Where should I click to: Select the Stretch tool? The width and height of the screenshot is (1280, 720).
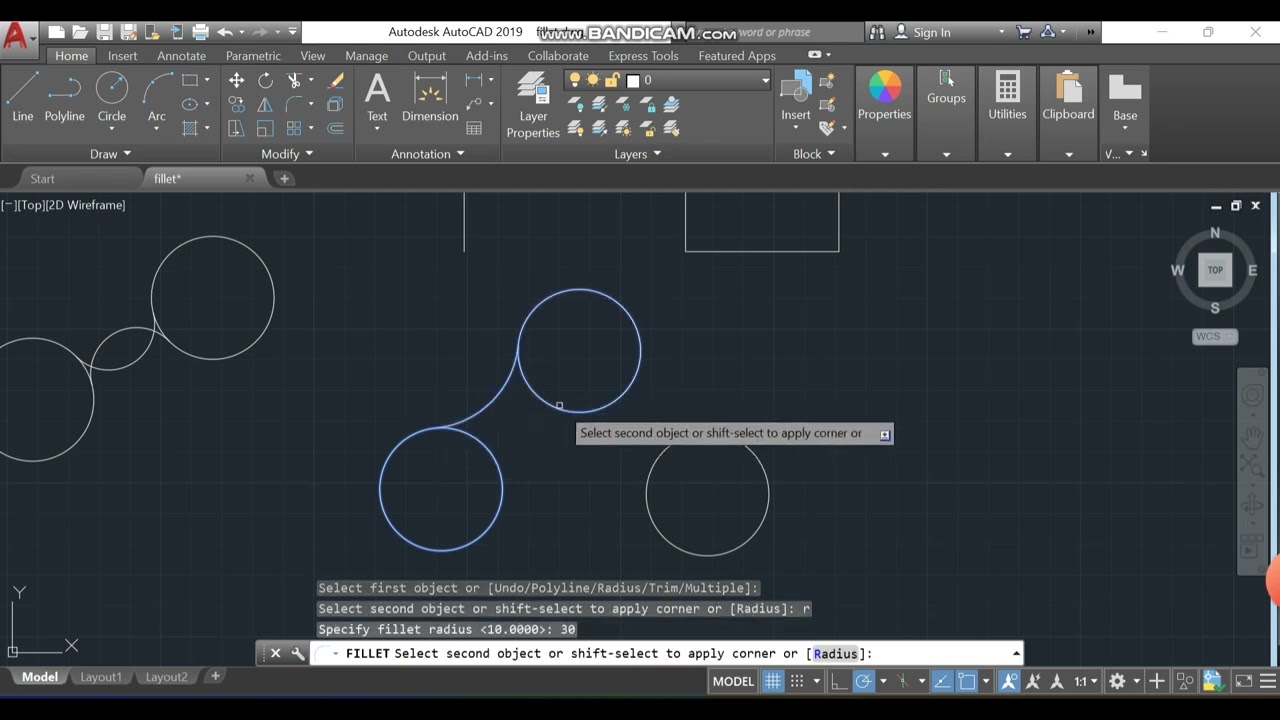[x=236, y=128]
